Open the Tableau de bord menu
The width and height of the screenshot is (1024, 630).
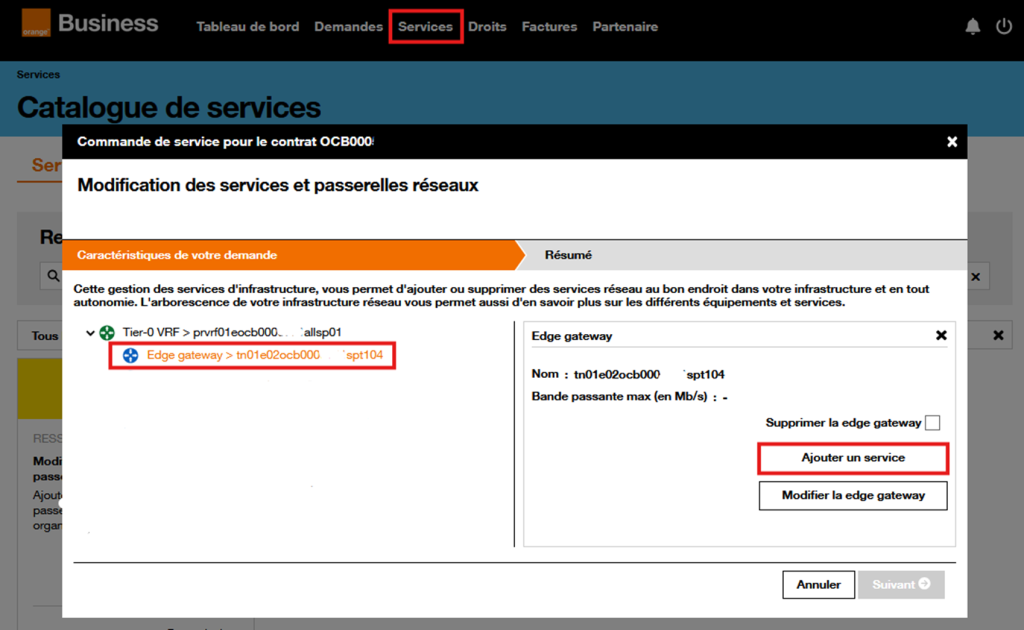247,27
